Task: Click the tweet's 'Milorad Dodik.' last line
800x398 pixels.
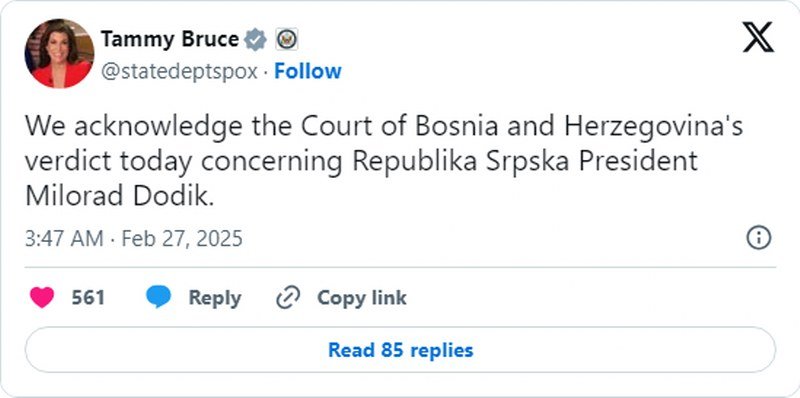Action: 119,196
